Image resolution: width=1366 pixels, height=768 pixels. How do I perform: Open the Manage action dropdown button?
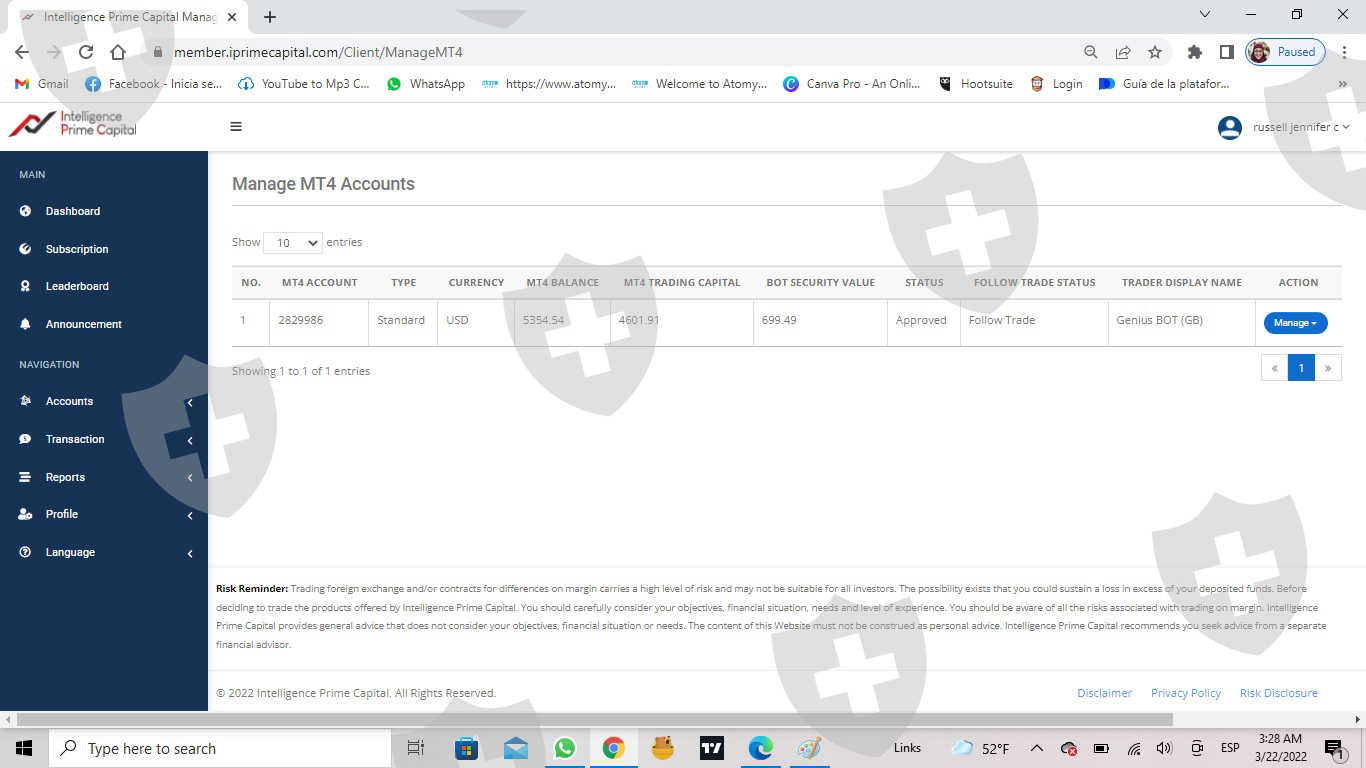1296,323
